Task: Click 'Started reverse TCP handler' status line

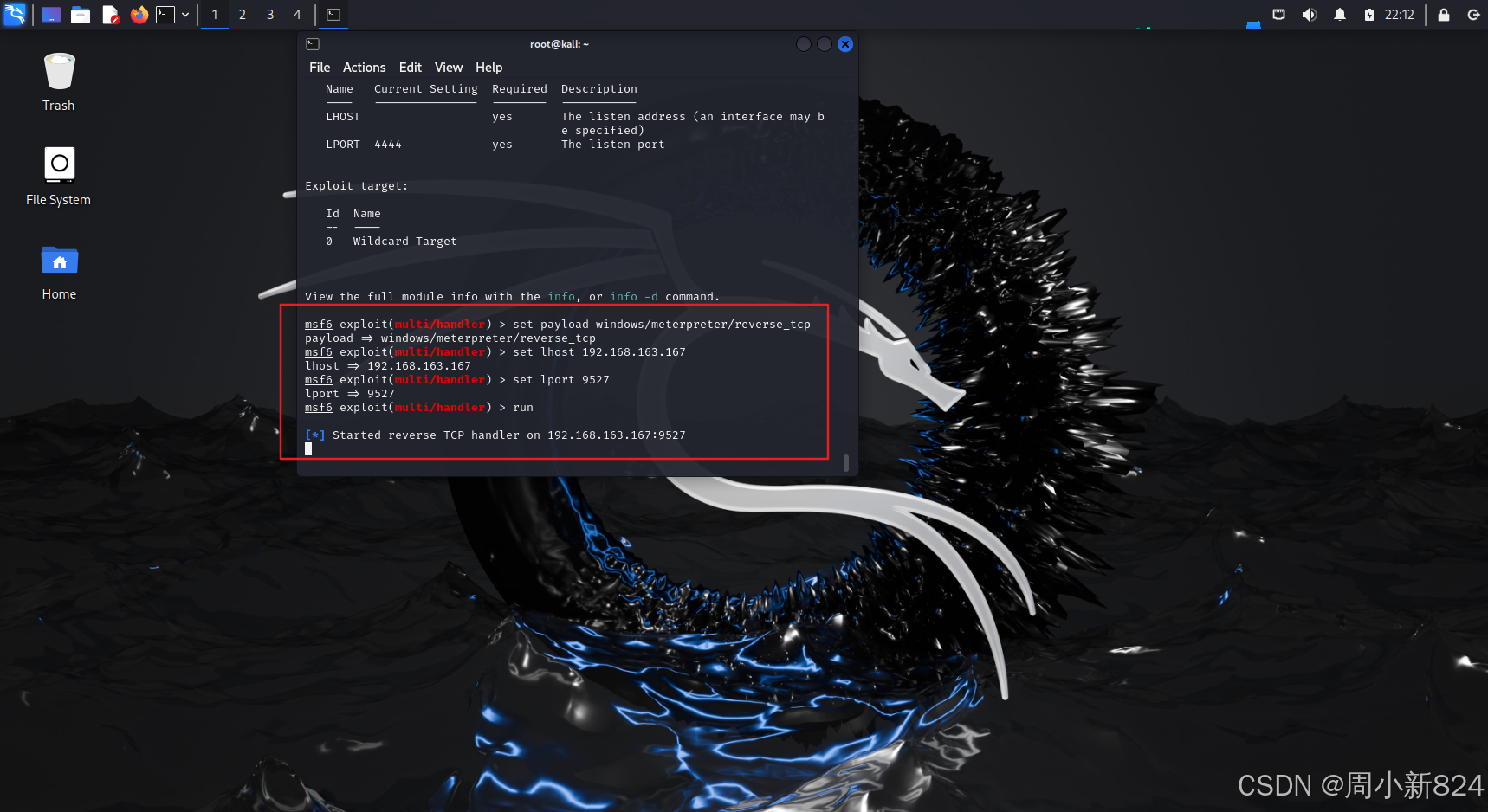Action: coord(495,435)
